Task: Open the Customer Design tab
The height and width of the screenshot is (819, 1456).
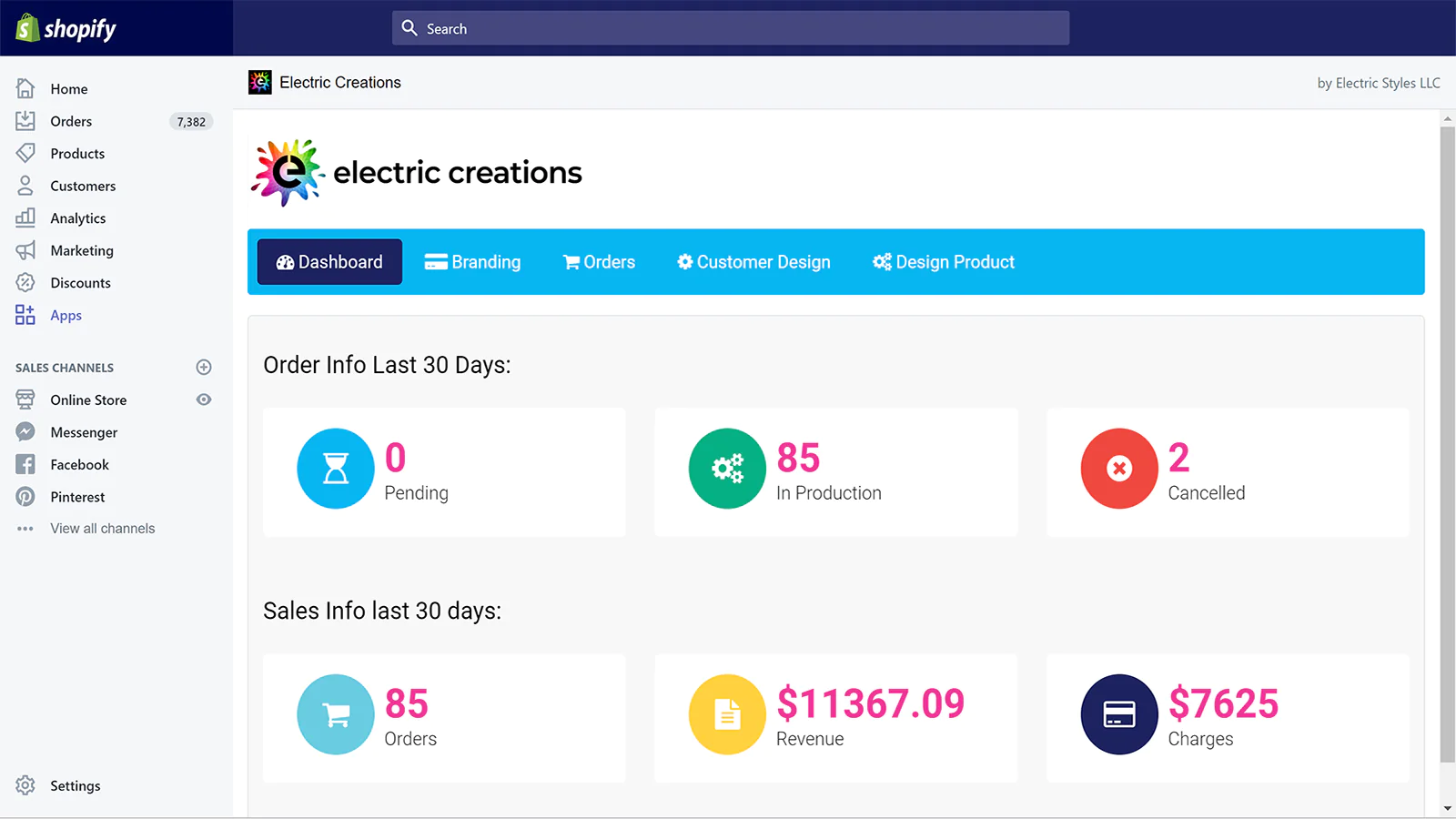Action: click(x=753, y=262)
